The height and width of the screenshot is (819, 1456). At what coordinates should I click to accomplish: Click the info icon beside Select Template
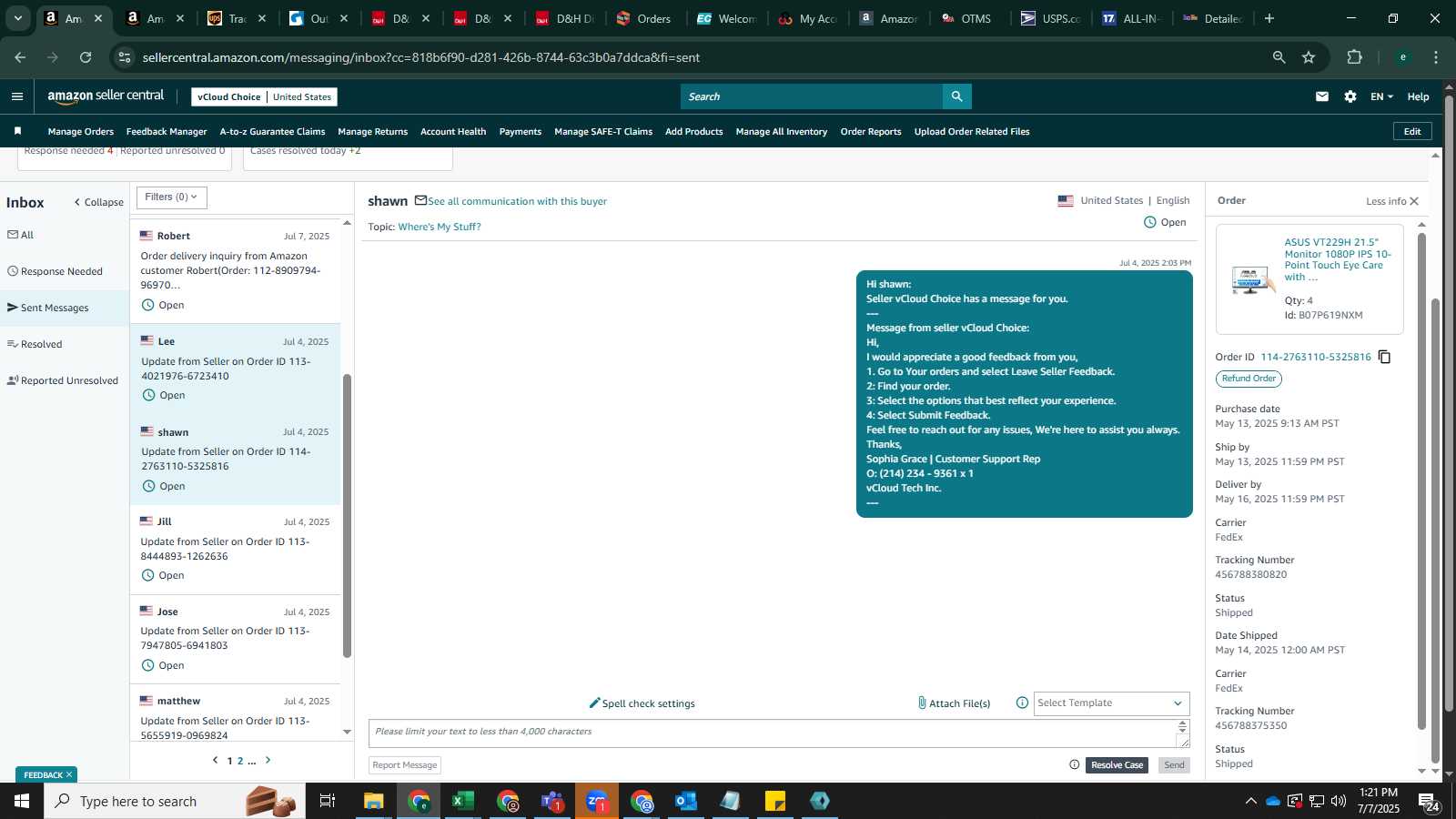coord(1022,703)
